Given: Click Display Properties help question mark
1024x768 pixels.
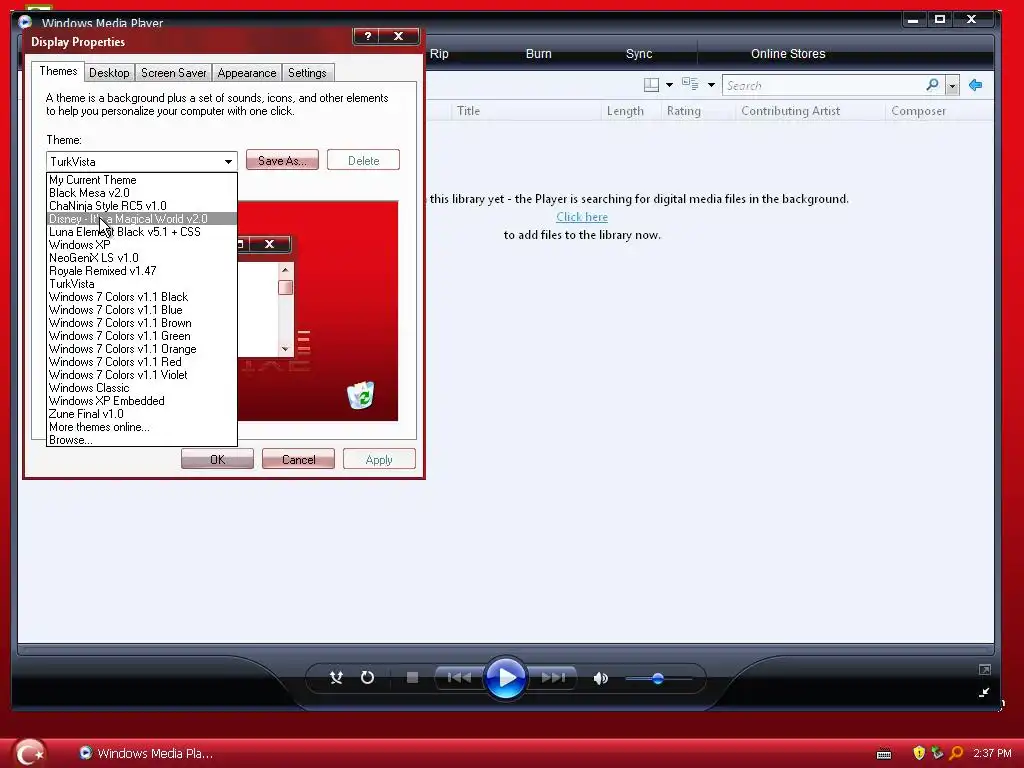Looking at the screenshot, I should pos(368,36).
